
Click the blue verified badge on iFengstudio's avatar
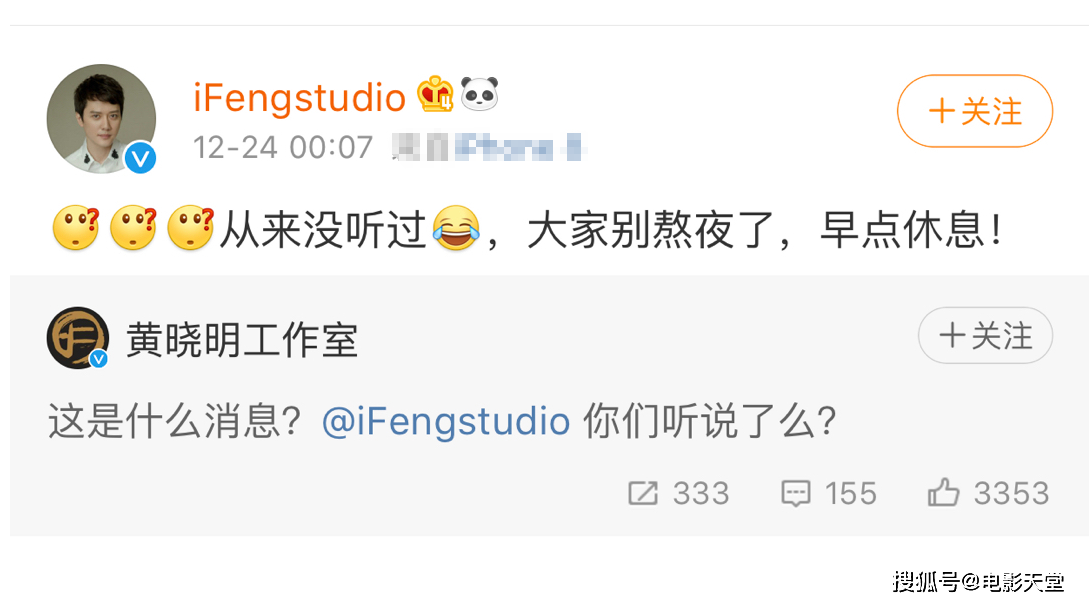141,156
